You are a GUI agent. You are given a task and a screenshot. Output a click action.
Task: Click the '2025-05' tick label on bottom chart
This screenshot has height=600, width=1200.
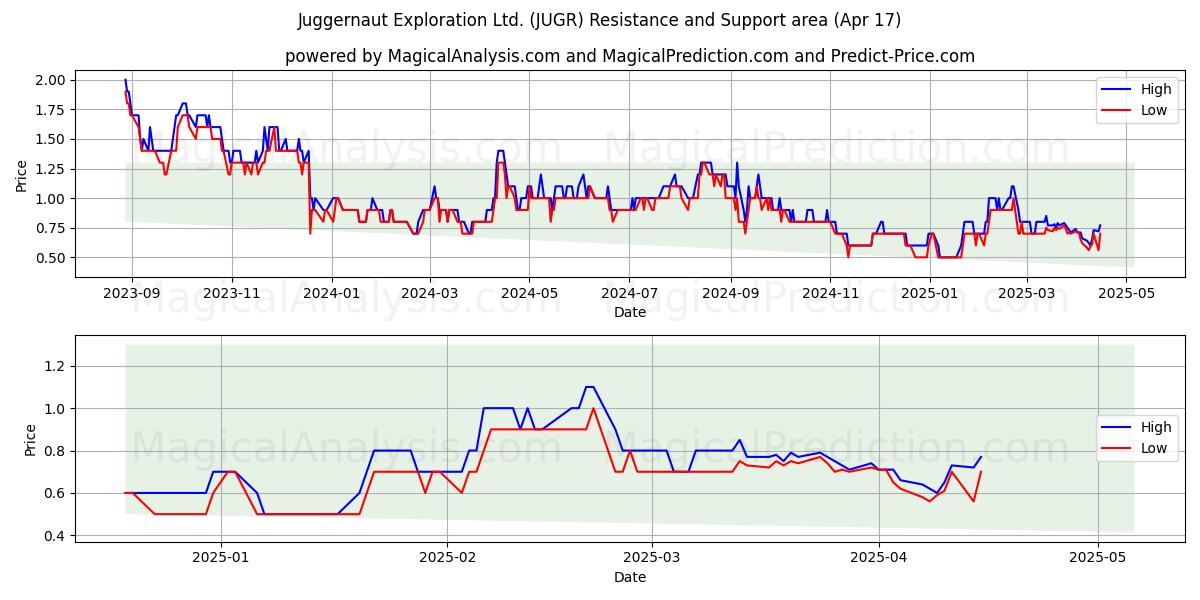pos(1099,556)
